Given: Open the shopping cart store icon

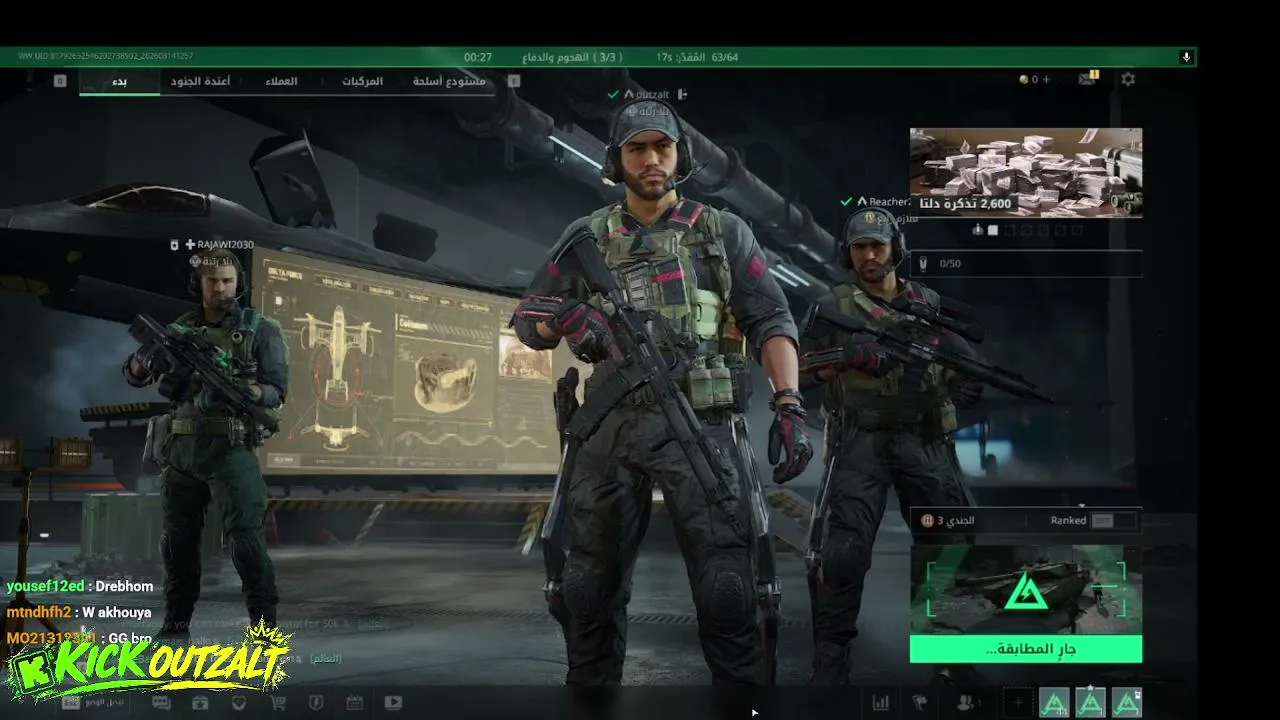Looking at the screenshot, I should [x=278, y=702].
